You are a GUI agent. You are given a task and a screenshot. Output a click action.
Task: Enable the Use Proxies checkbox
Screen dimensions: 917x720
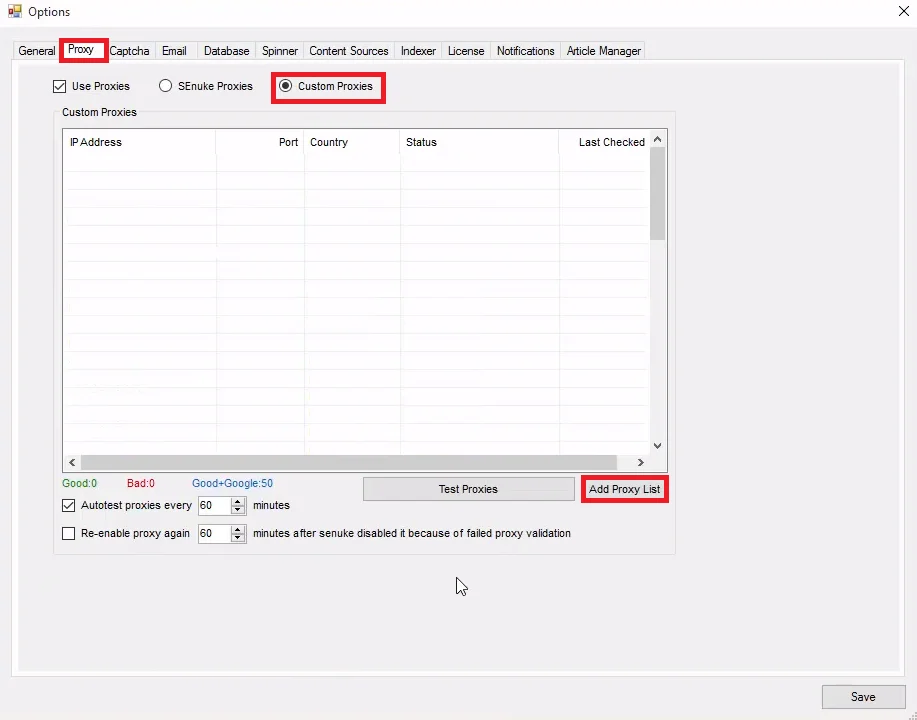click(x=60, y=87)
